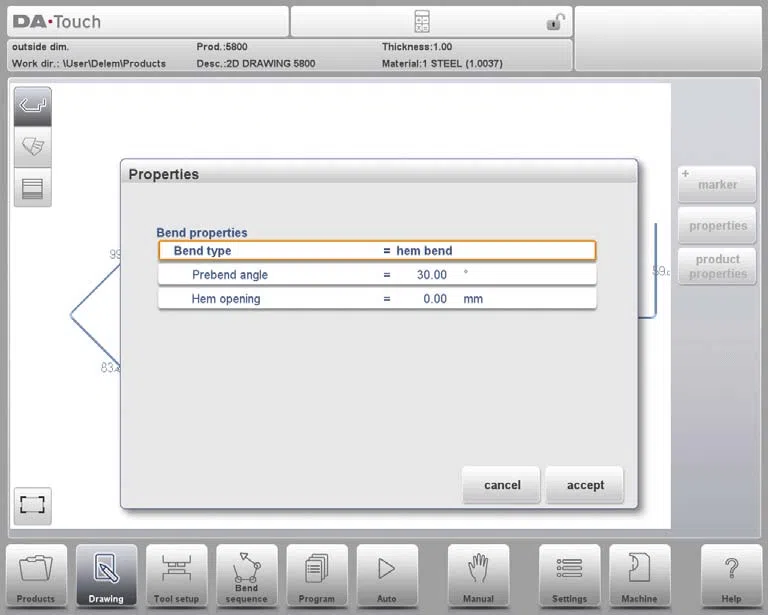The height and width of the screenshot is (615, 768).
Task: Click the unlocked padlock icon
Action: [555, 22]
